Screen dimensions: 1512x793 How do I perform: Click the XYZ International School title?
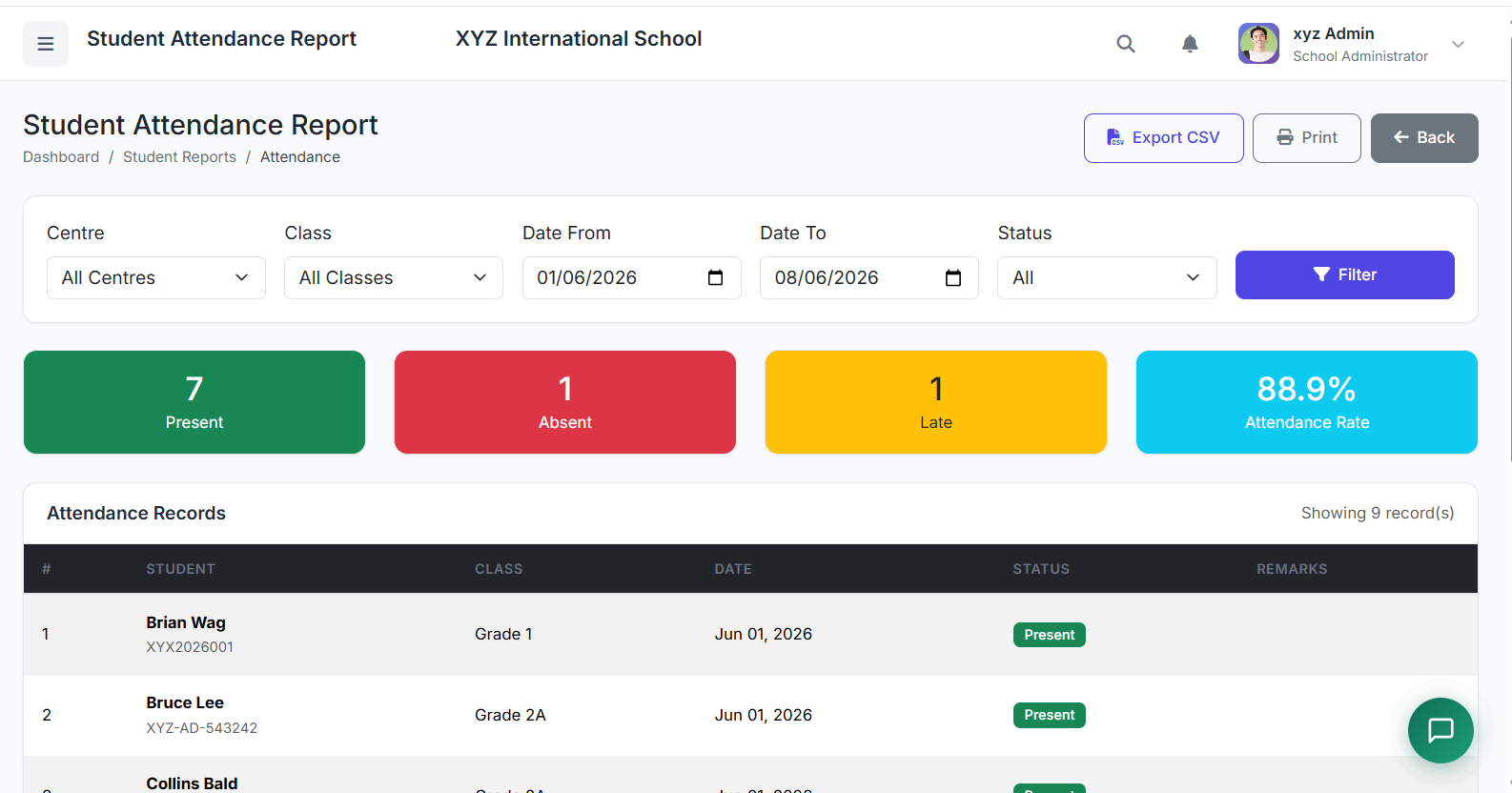point(579,39)
